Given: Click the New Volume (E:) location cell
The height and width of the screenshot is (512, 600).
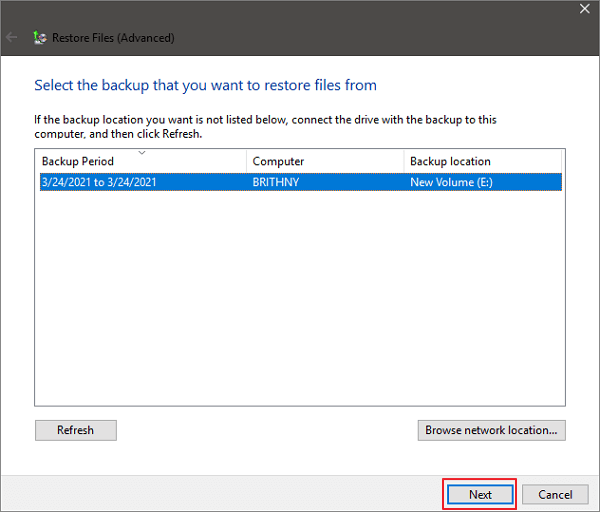Looking at the screenshot, I should (x=452, y=182).
